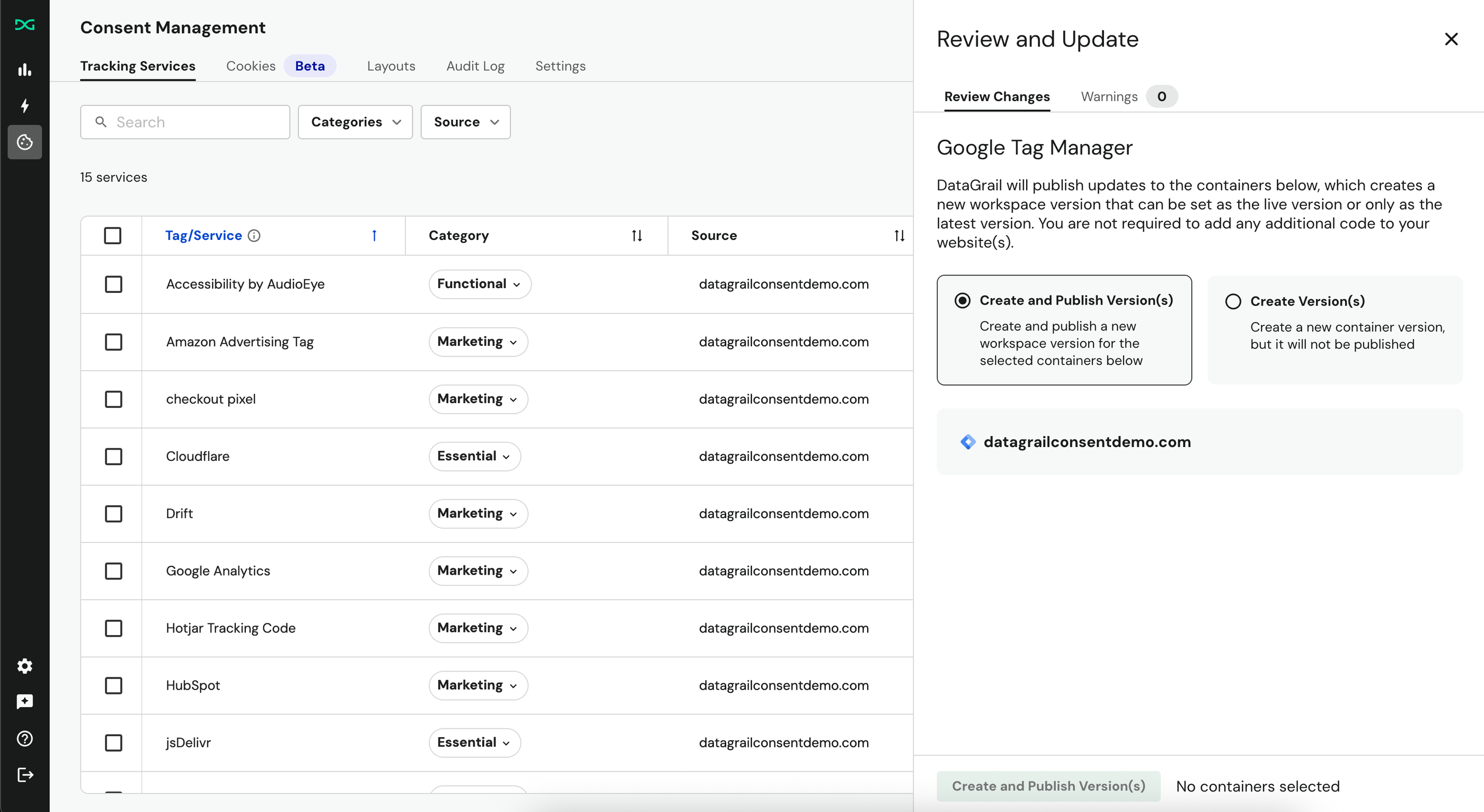Click the logout icon in sidebar
The height and width of the screenshot is (812, 1484).
click(25, 775)
